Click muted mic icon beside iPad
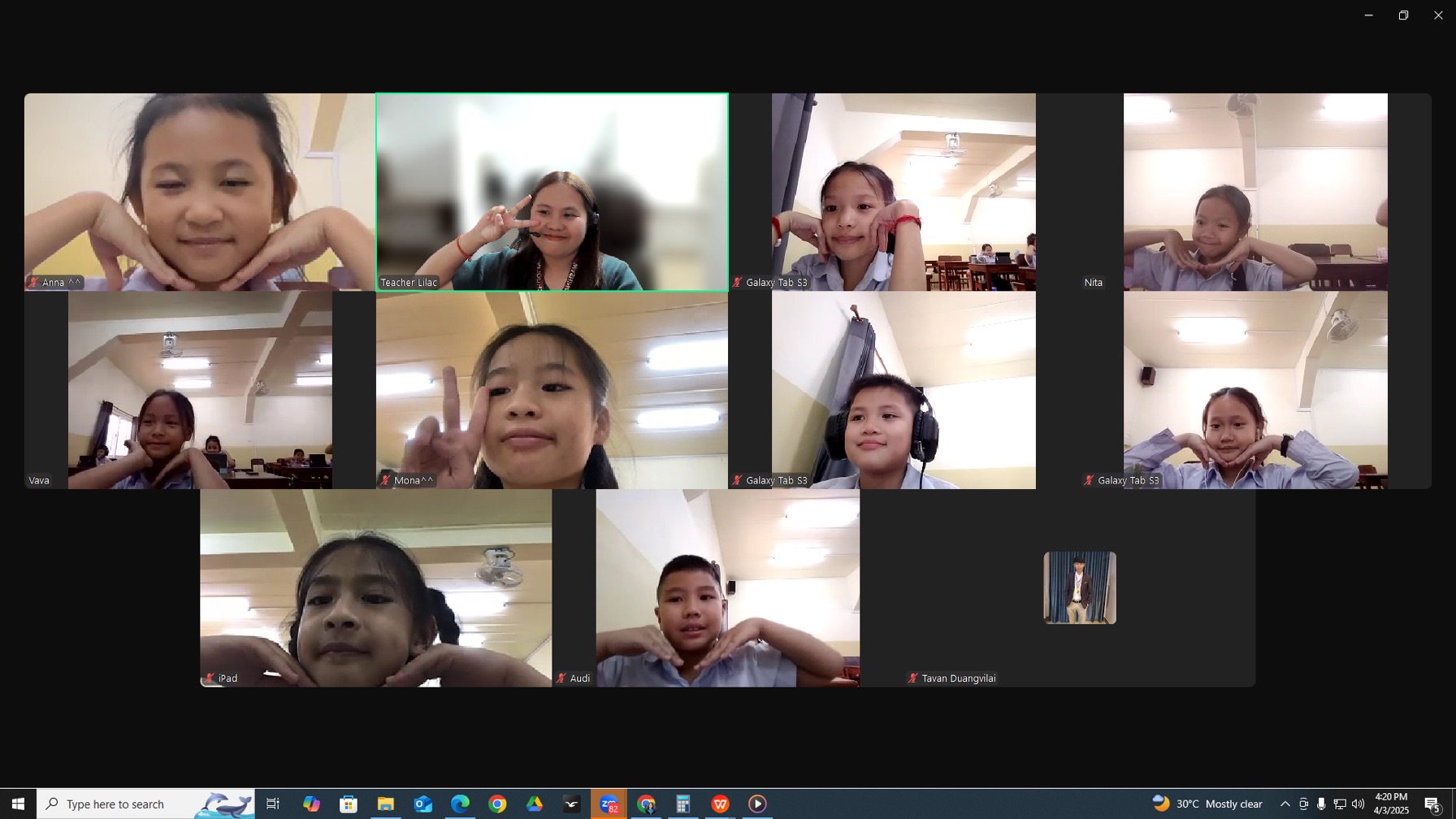 210,678
